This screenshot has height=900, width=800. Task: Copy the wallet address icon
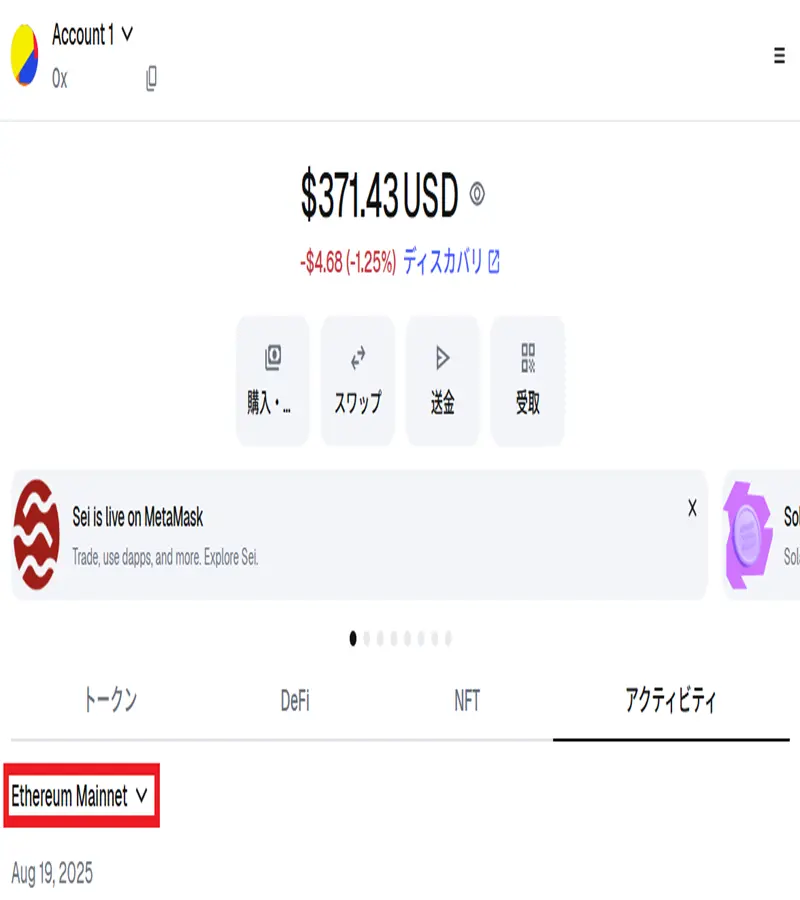click(151, 79)
